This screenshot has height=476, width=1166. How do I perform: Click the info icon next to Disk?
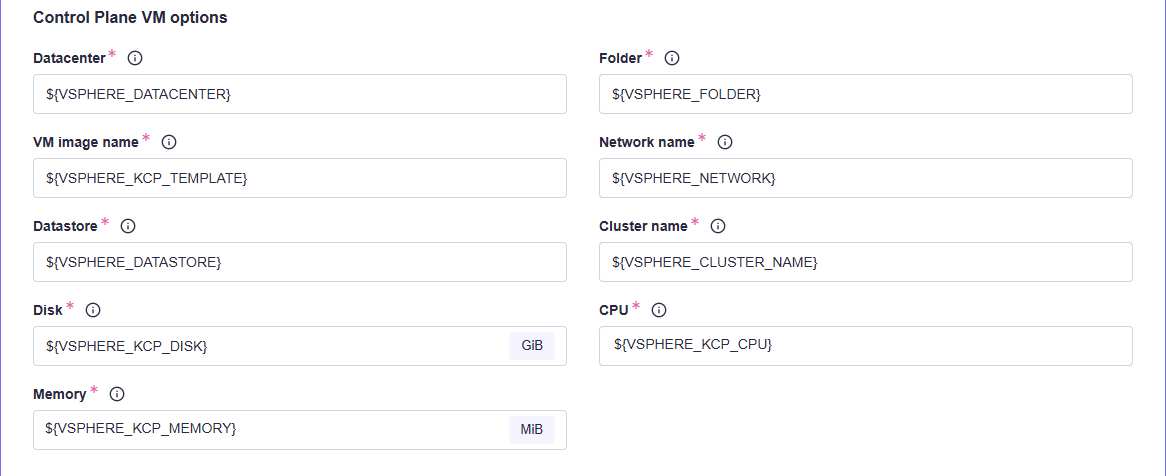click(x=93, y=310)
